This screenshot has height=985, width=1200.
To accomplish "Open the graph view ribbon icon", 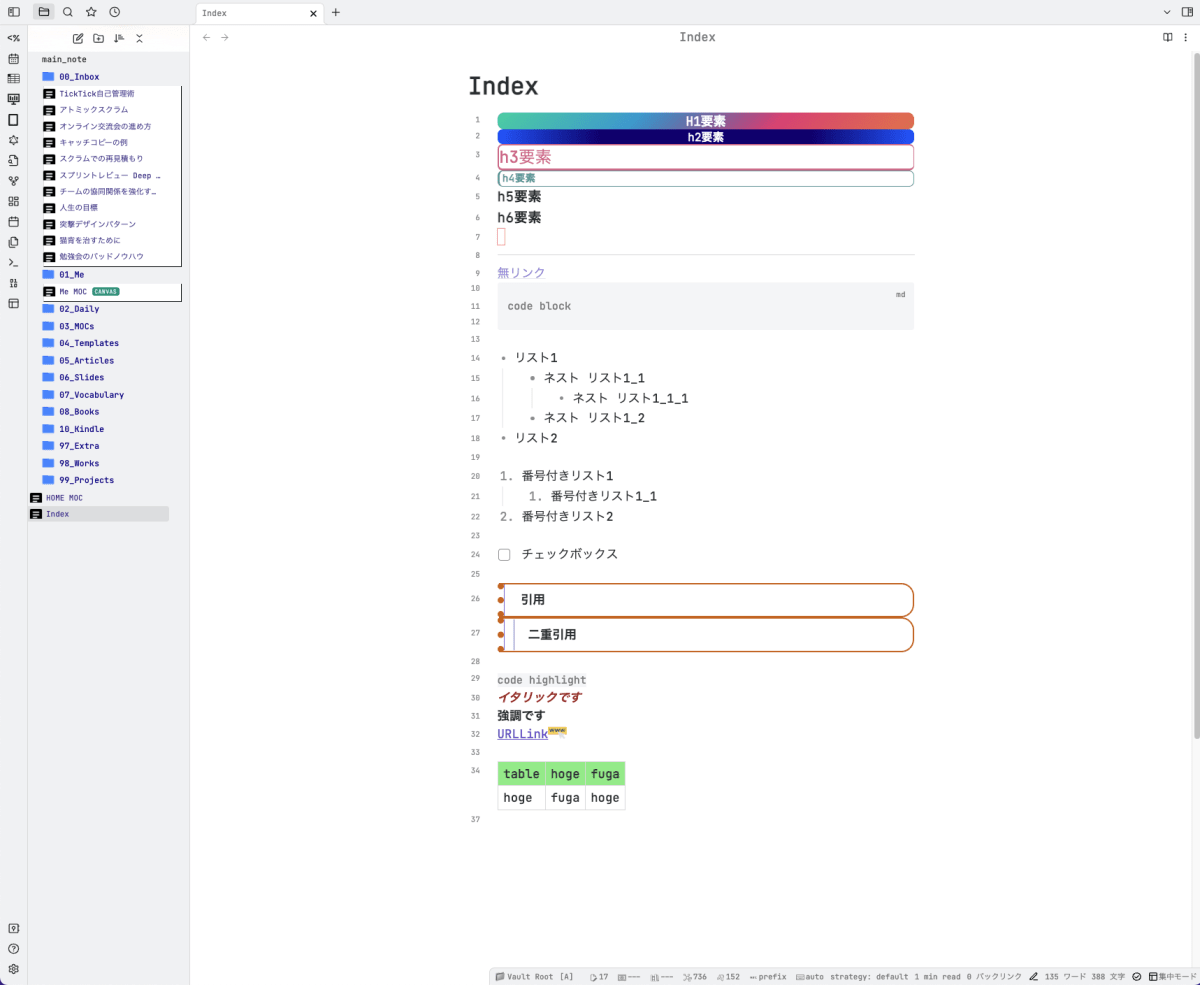I will pyautogui.click(x=13, y=181).
